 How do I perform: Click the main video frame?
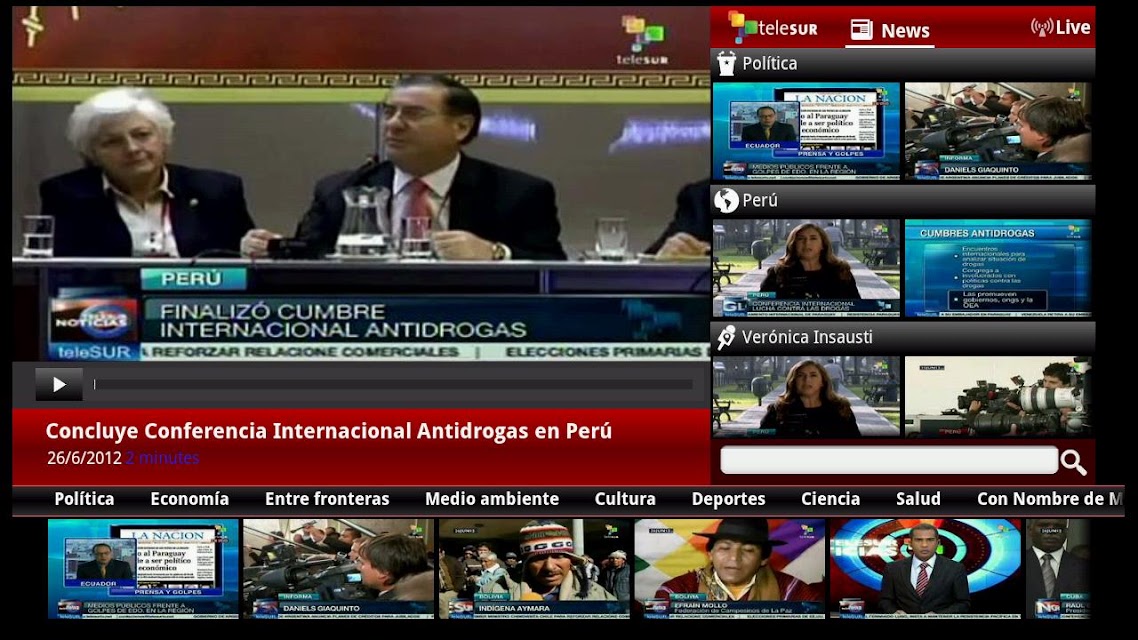(x=361, y=184)
